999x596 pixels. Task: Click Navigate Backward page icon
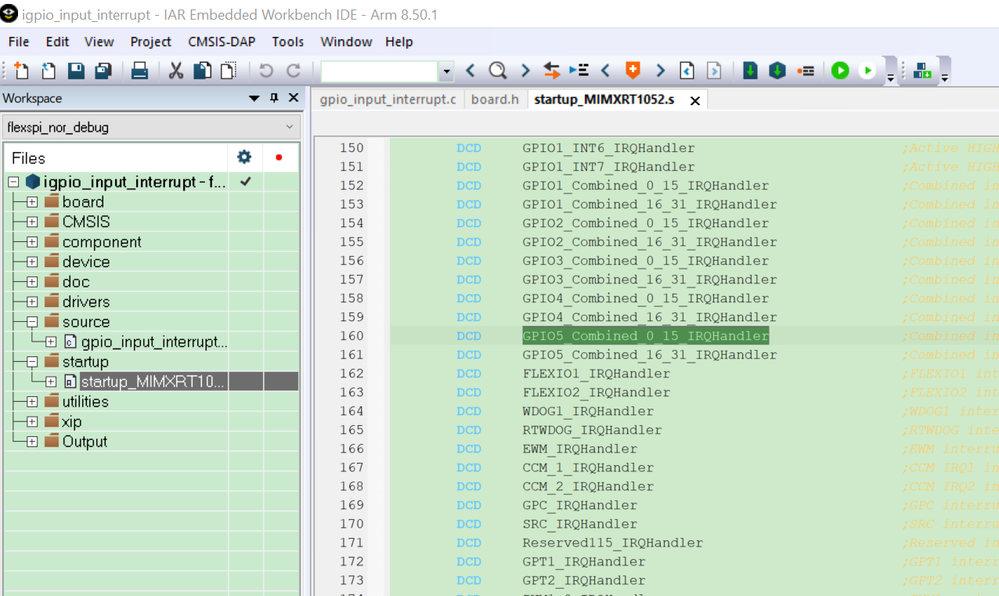[x=687, y=71]
